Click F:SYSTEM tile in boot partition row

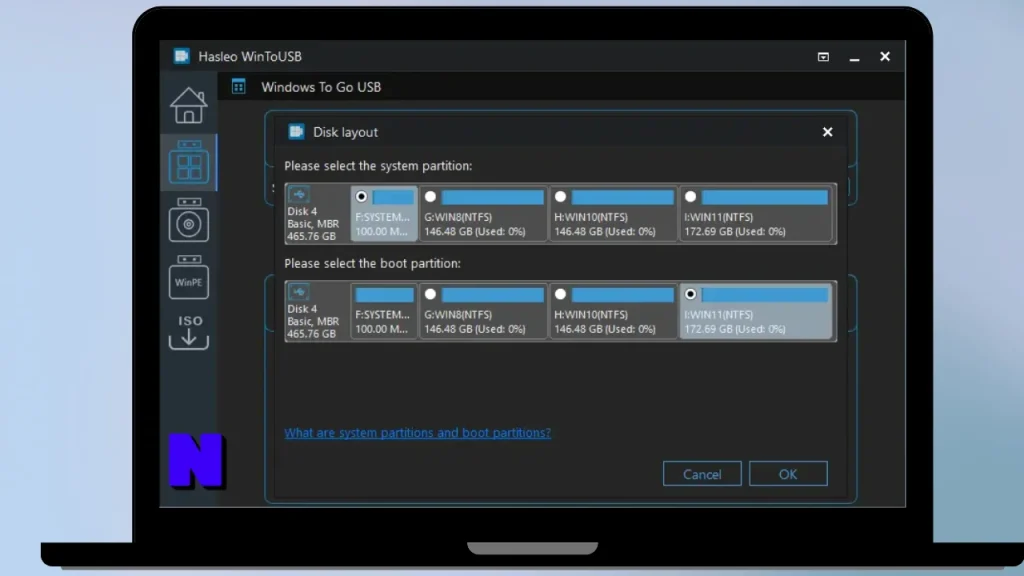click(x=384, y=311)
